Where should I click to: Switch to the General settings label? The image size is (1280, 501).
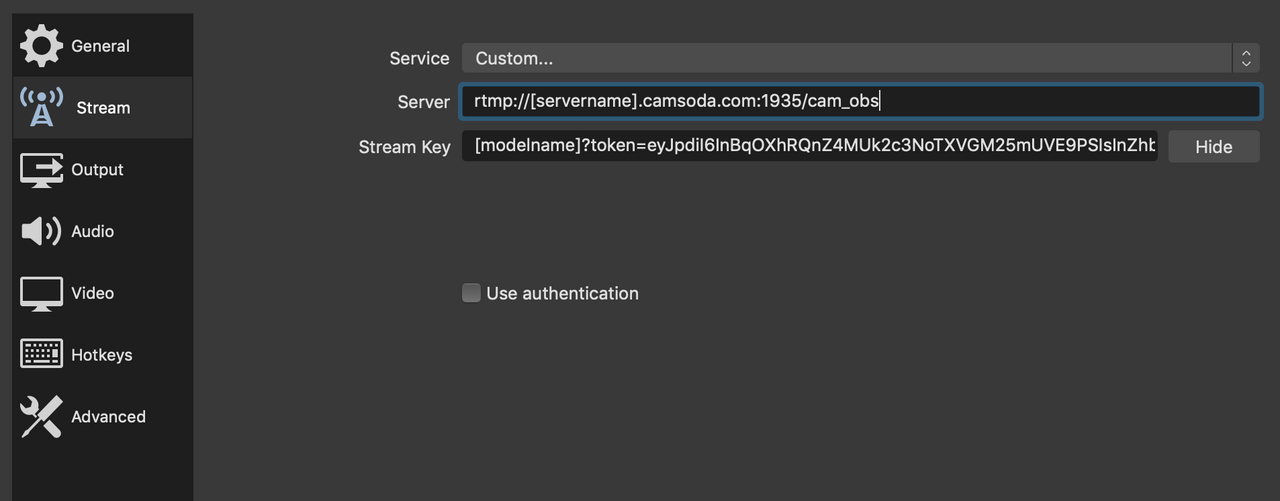coord(100,46)
